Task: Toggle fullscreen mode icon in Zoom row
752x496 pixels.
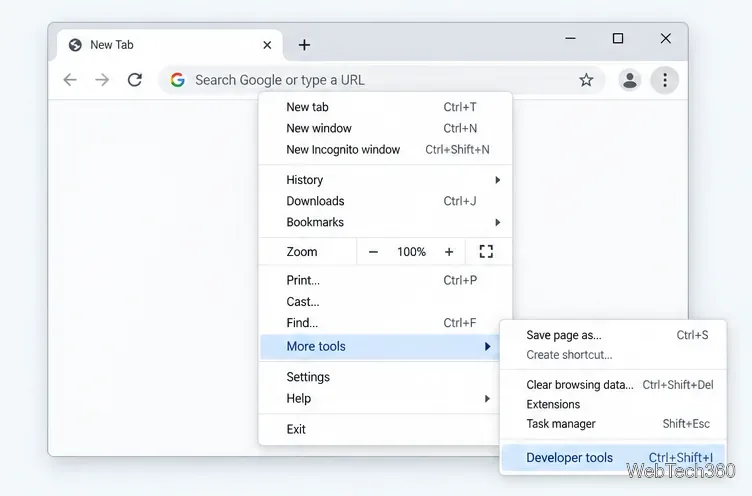Action: pos(486,251)
